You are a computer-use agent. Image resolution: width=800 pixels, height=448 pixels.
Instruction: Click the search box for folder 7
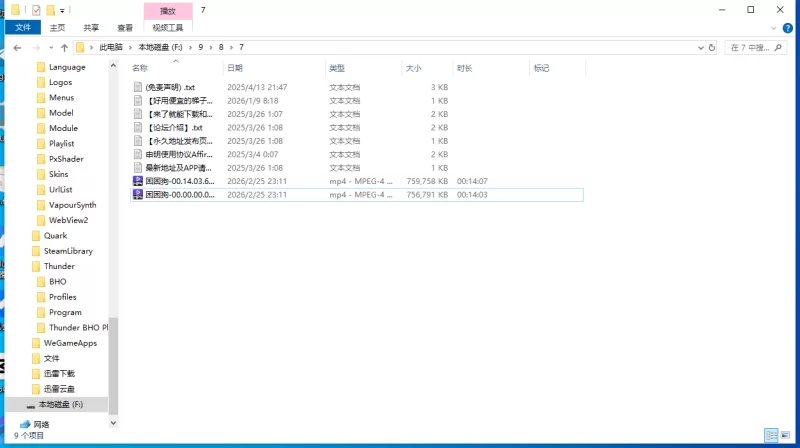[x=755, y=47]
